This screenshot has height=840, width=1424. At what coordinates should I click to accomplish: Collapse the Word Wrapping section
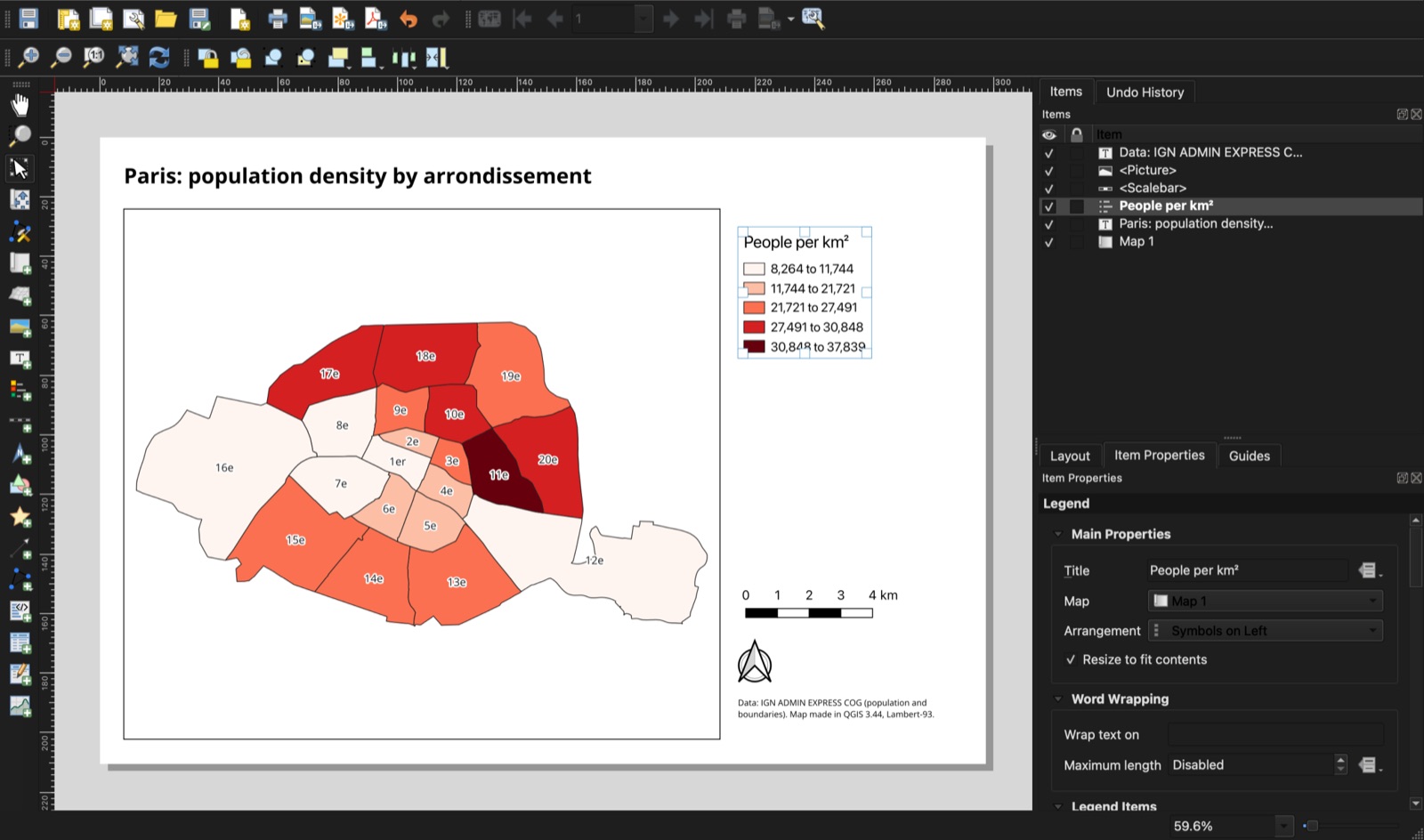[1058, 699]
